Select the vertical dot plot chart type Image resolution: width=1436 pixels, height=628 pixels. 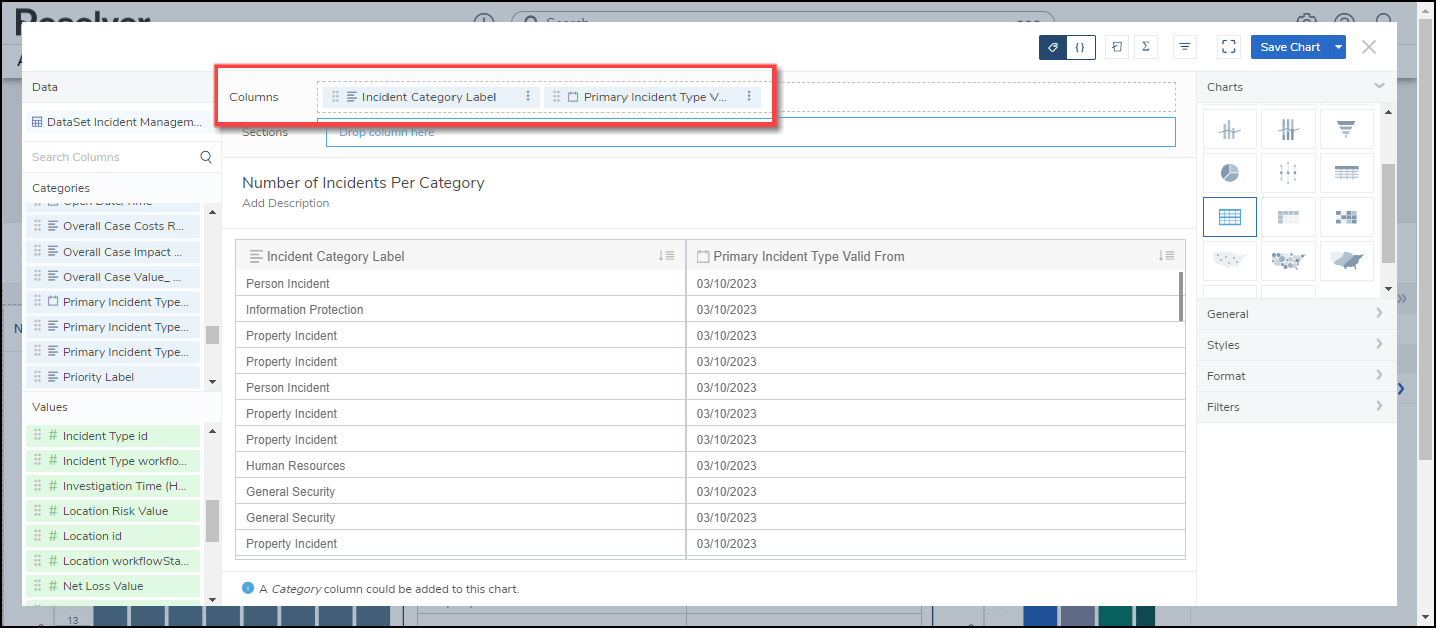[x=1288, y=173]
